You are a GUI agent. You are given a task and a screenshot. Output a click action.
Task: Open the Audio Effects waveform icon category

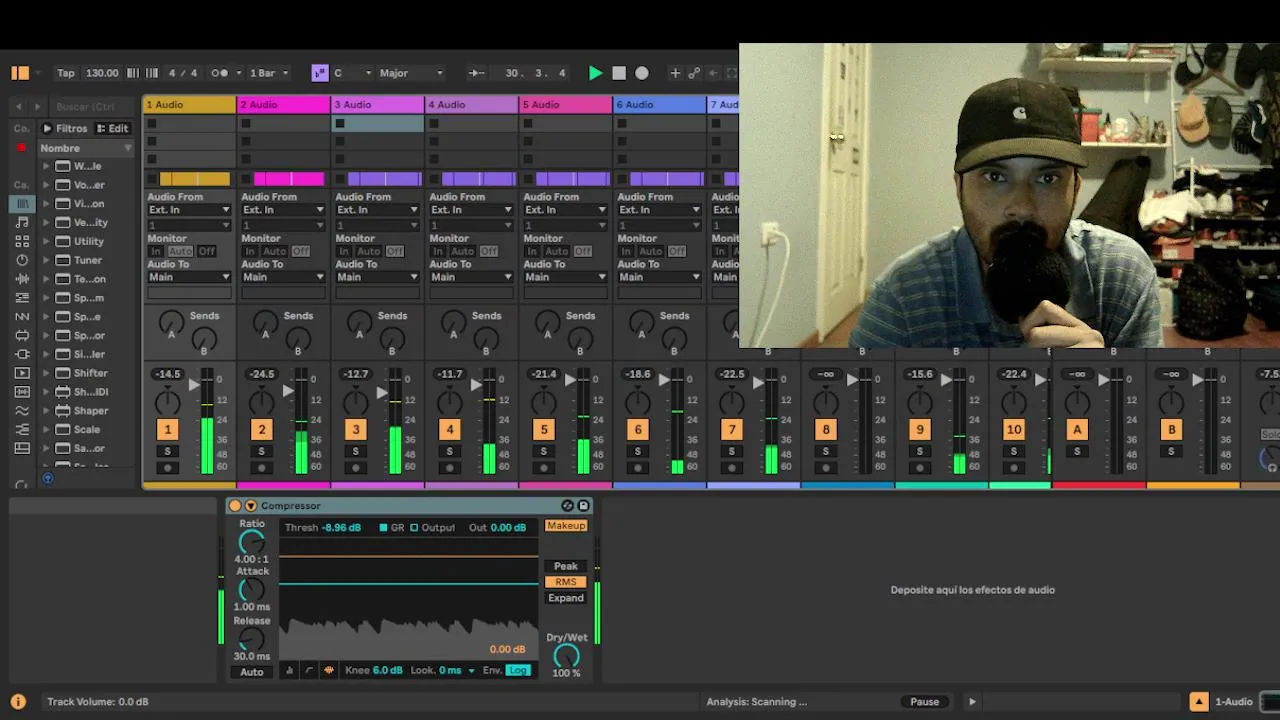tap(22, 279)
